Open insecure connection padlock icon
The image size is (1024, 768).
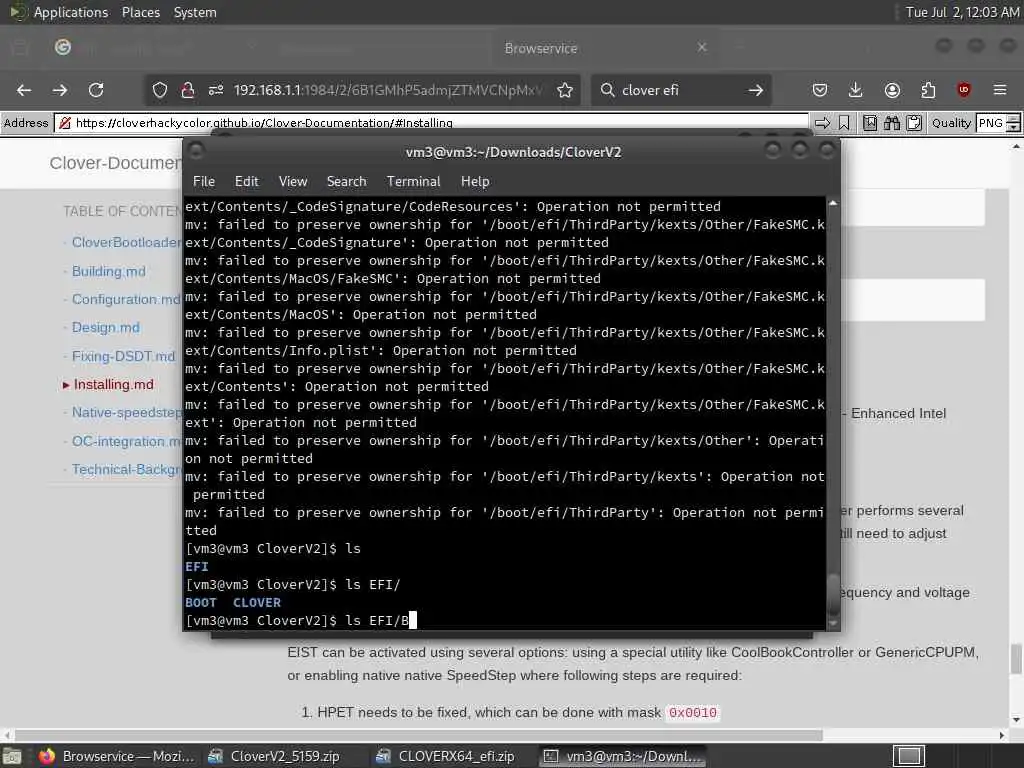point(187,90)
